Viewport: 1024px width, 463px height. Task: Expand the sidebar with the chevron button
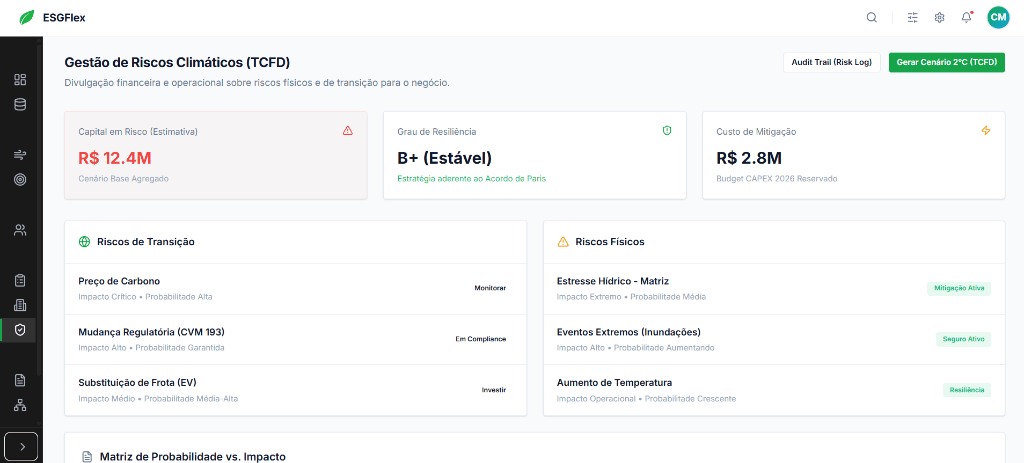tap(21, 446)
